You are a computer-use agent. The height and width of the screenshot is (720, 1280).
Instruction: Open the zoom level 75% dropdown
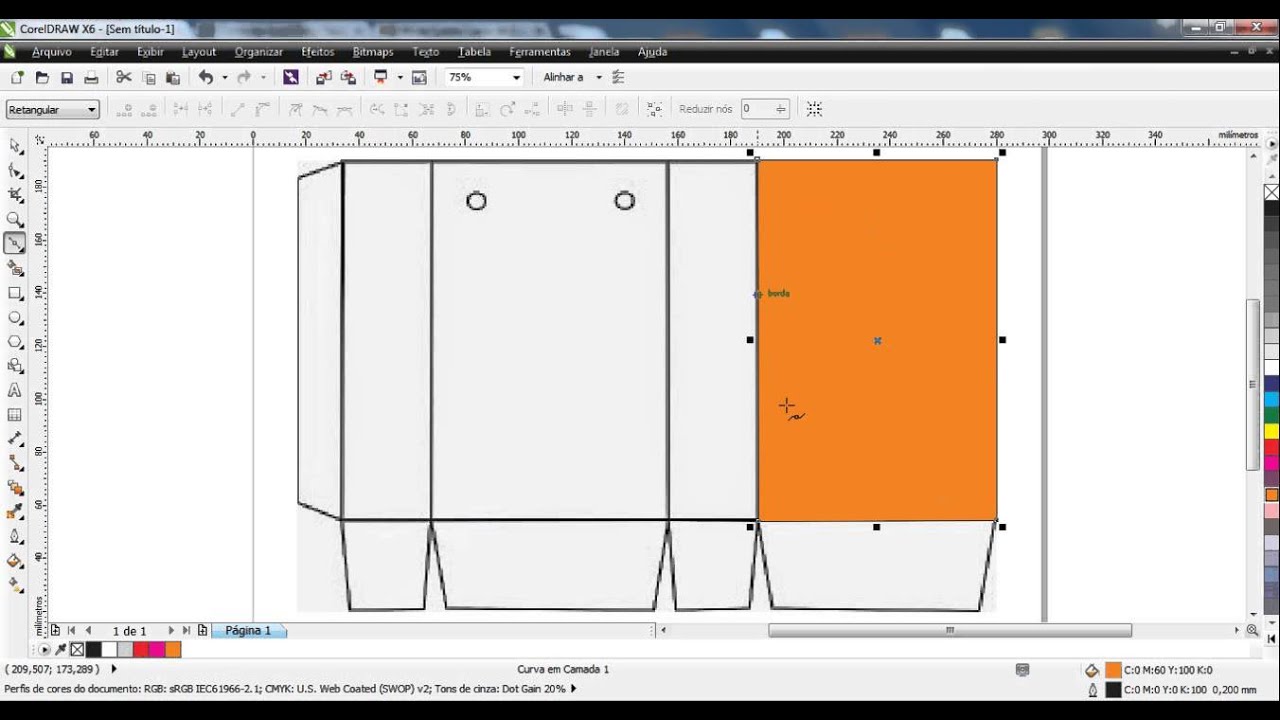pyautogui.click(x=516, y=77)
